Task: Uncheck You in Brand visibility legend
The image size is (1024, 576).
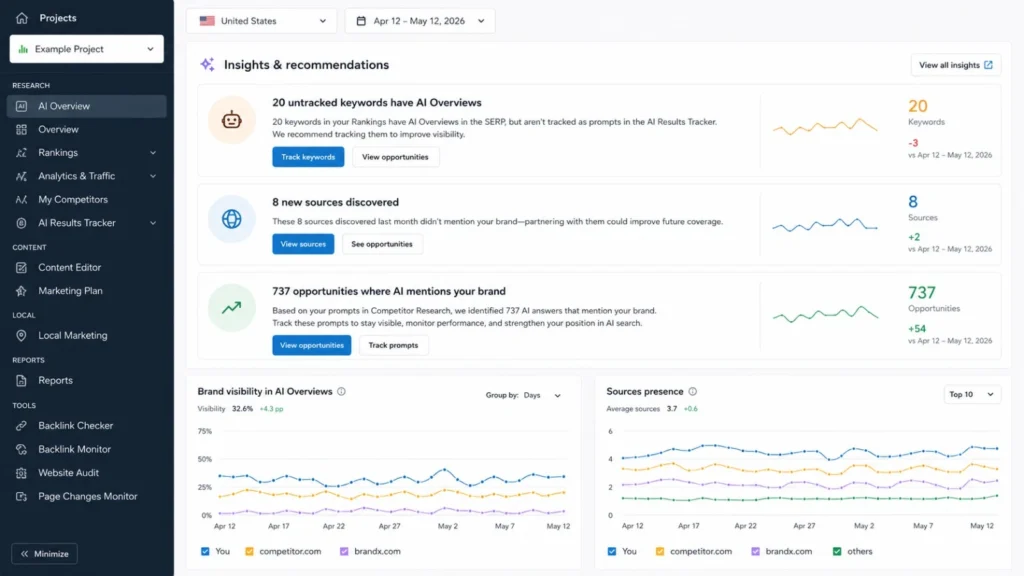Action: (205, 551)
